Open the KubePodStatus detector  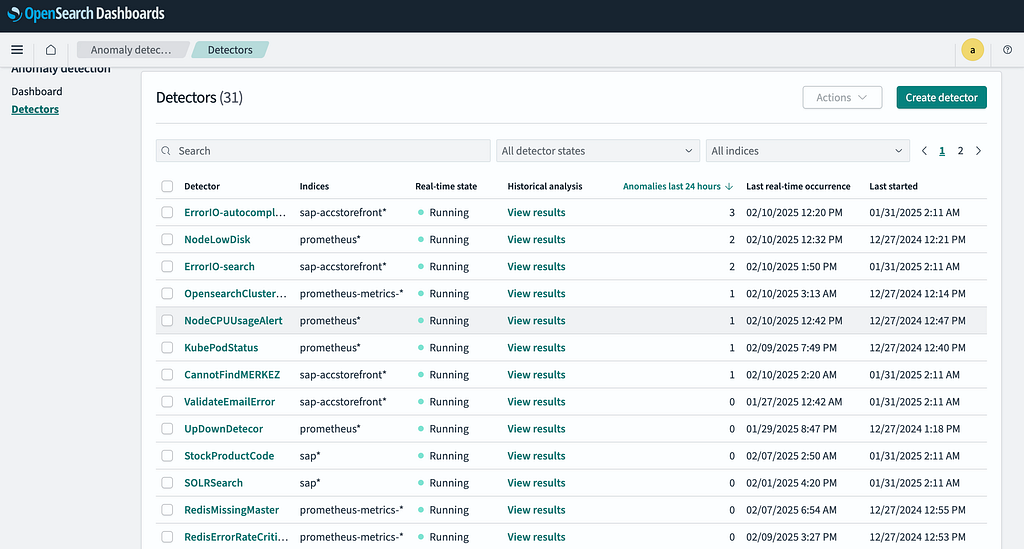pyautogui.click(x=221, y=348)
